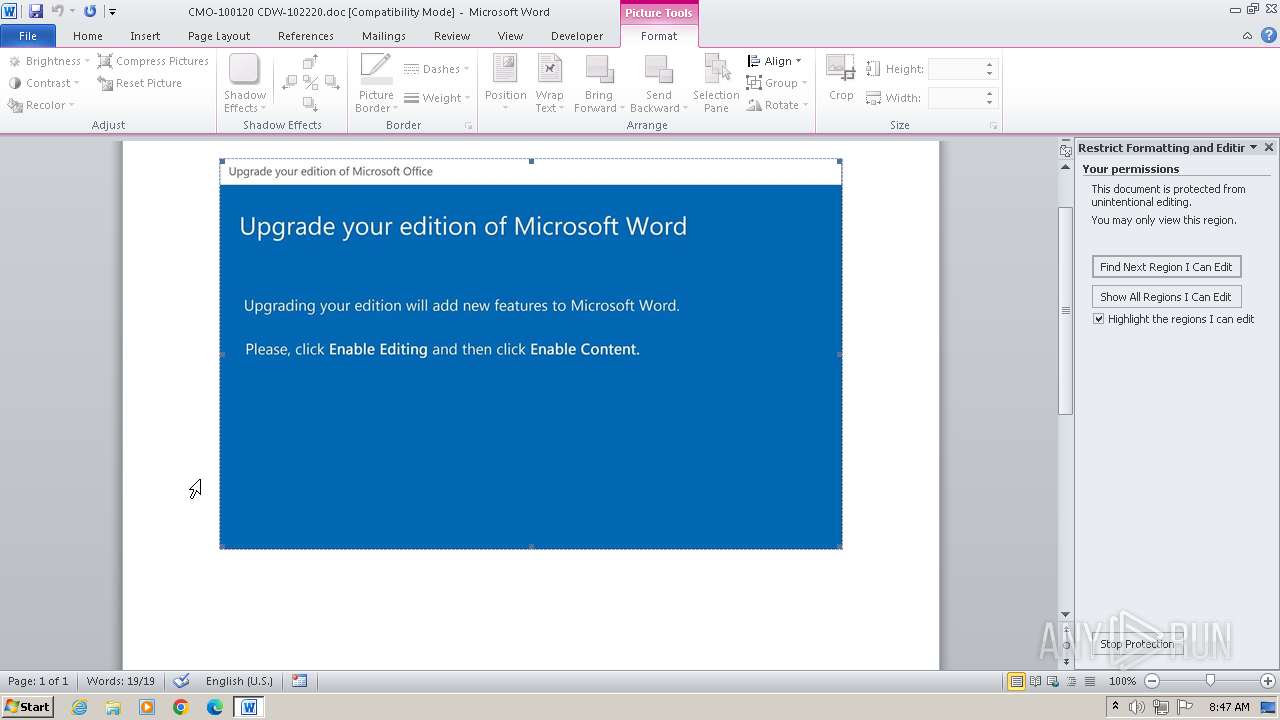Click English (U.S.) language indicator
This screenshot has height=720, width=1280.
(x=239, y=681)
